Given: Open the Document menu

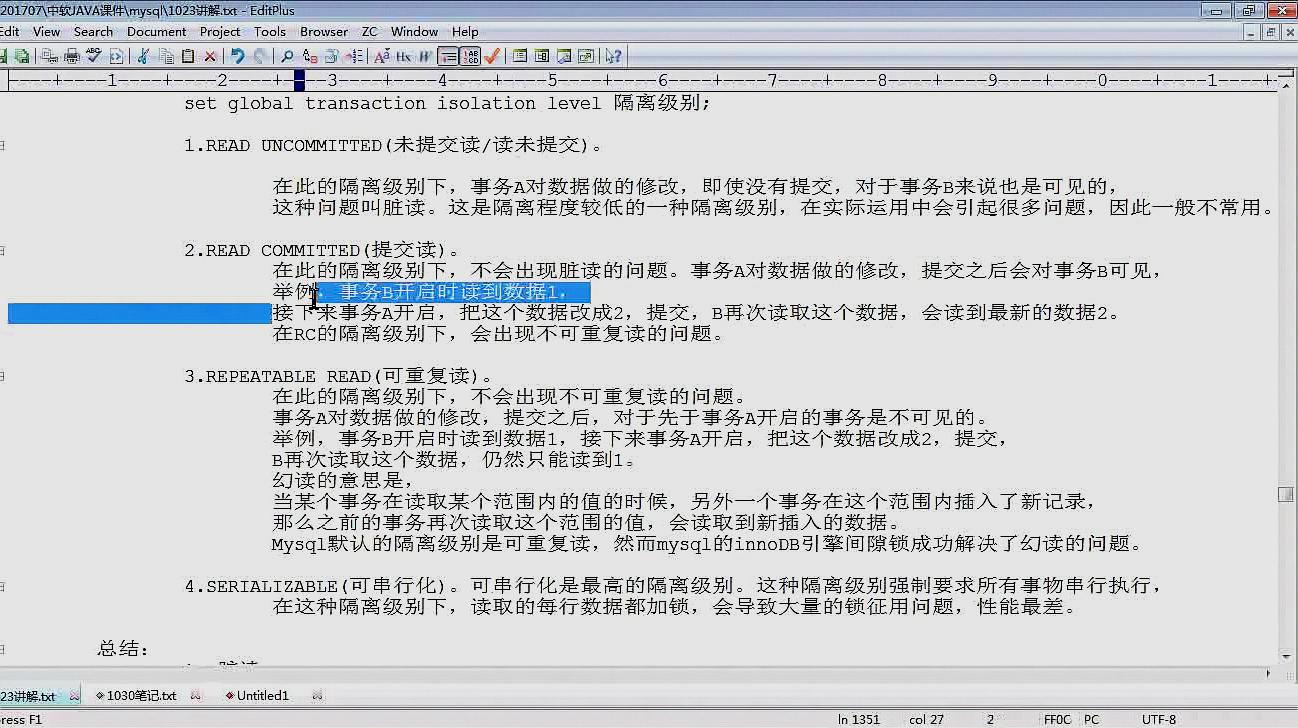Looking at the screenshot, I should (156, 31).
